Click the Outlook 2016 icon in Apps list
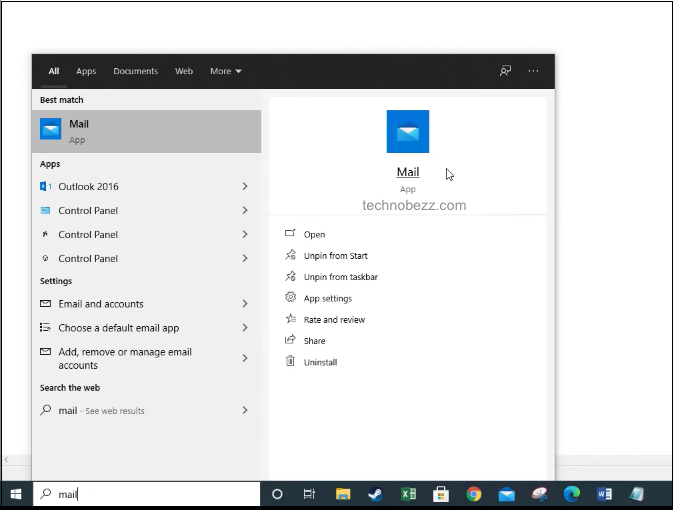The image size is (673, 510). pyautogui.click(x=45, y=186)
